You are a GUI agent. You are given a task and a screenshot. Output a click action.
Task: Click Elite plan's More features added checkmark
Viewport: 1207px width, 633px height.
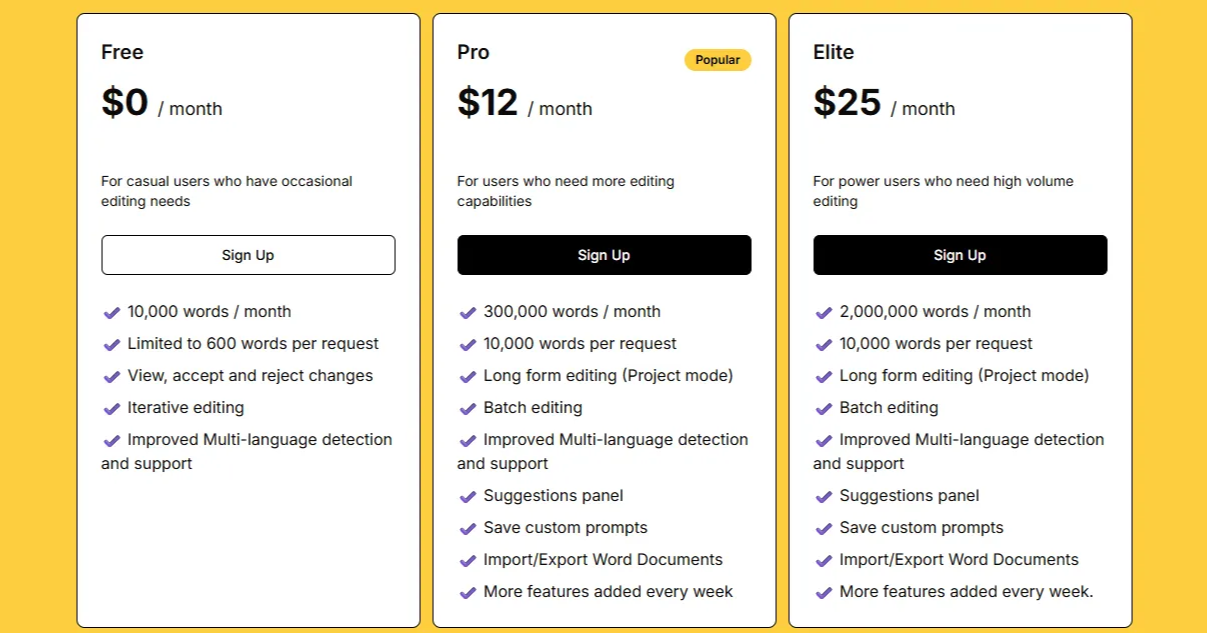824,593
